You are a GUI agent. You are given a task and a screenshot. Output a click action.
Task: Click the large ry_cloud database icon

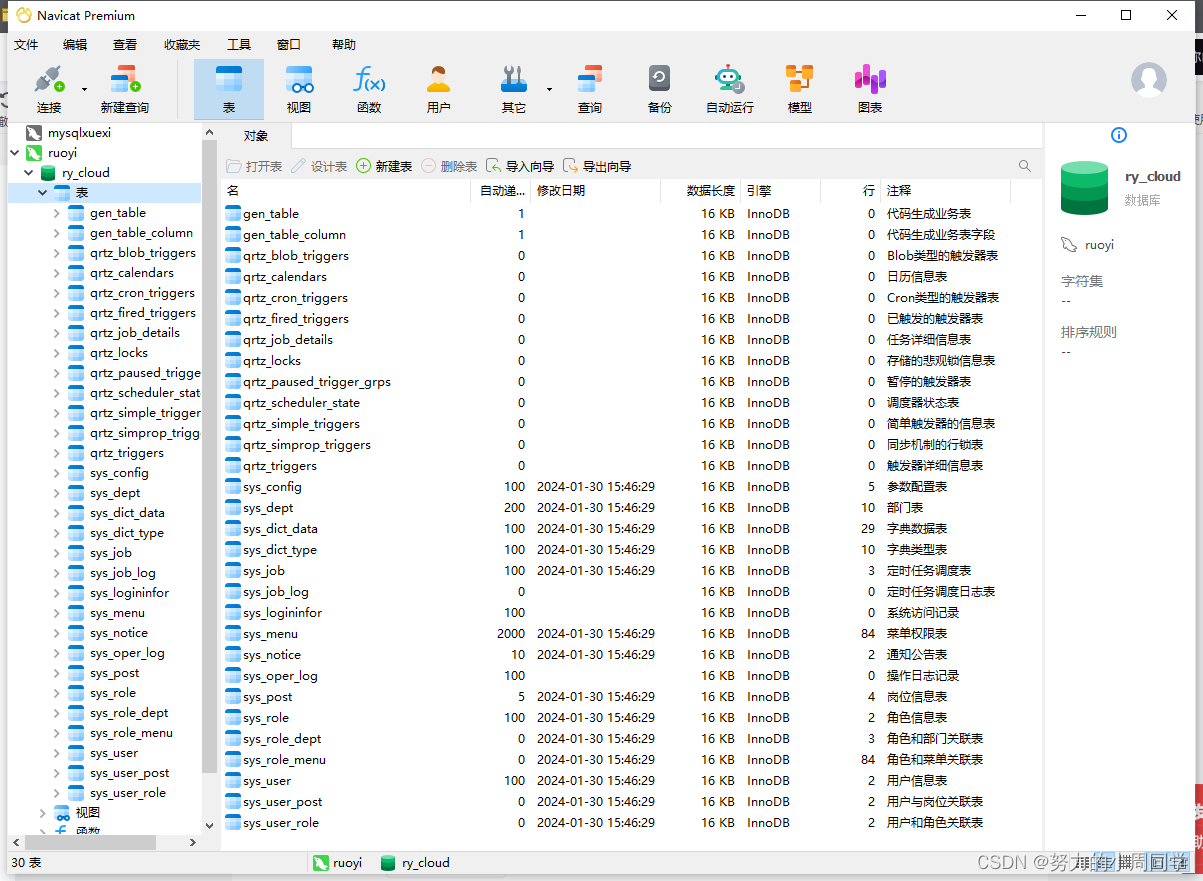pyautogui.click(x=1084, y=188)
